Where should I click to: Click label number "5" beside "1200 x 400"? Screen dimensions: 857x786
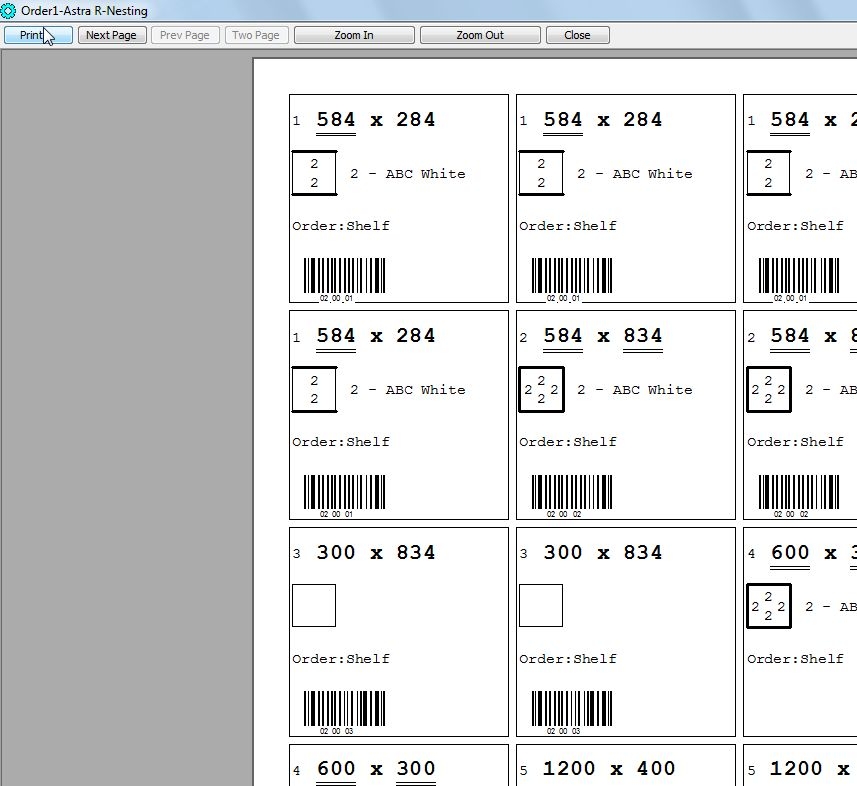[524, 771]
